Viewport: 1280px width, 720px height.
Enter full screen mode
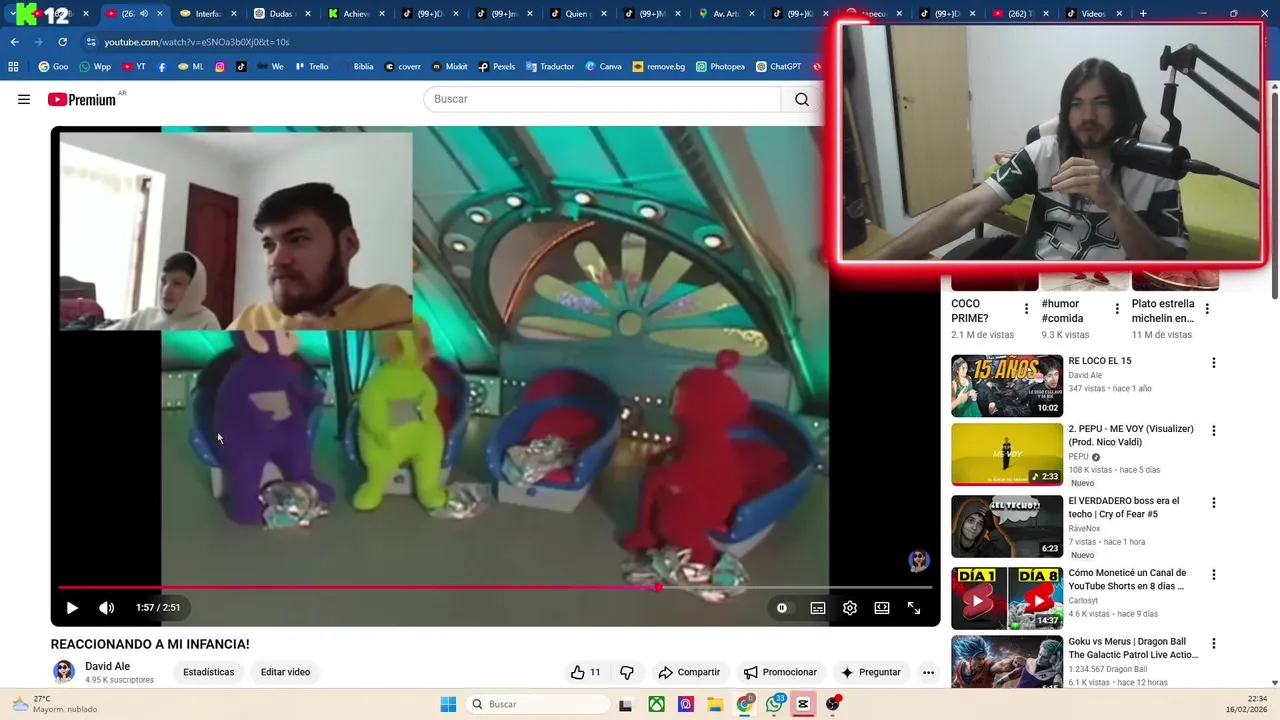coord(913,607)
